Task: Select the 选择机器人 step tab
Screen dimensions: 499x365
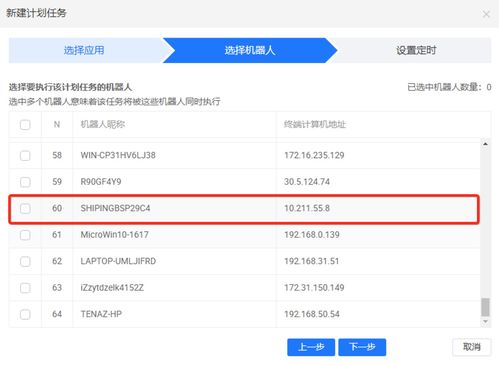Action: [x=250, y=50]
